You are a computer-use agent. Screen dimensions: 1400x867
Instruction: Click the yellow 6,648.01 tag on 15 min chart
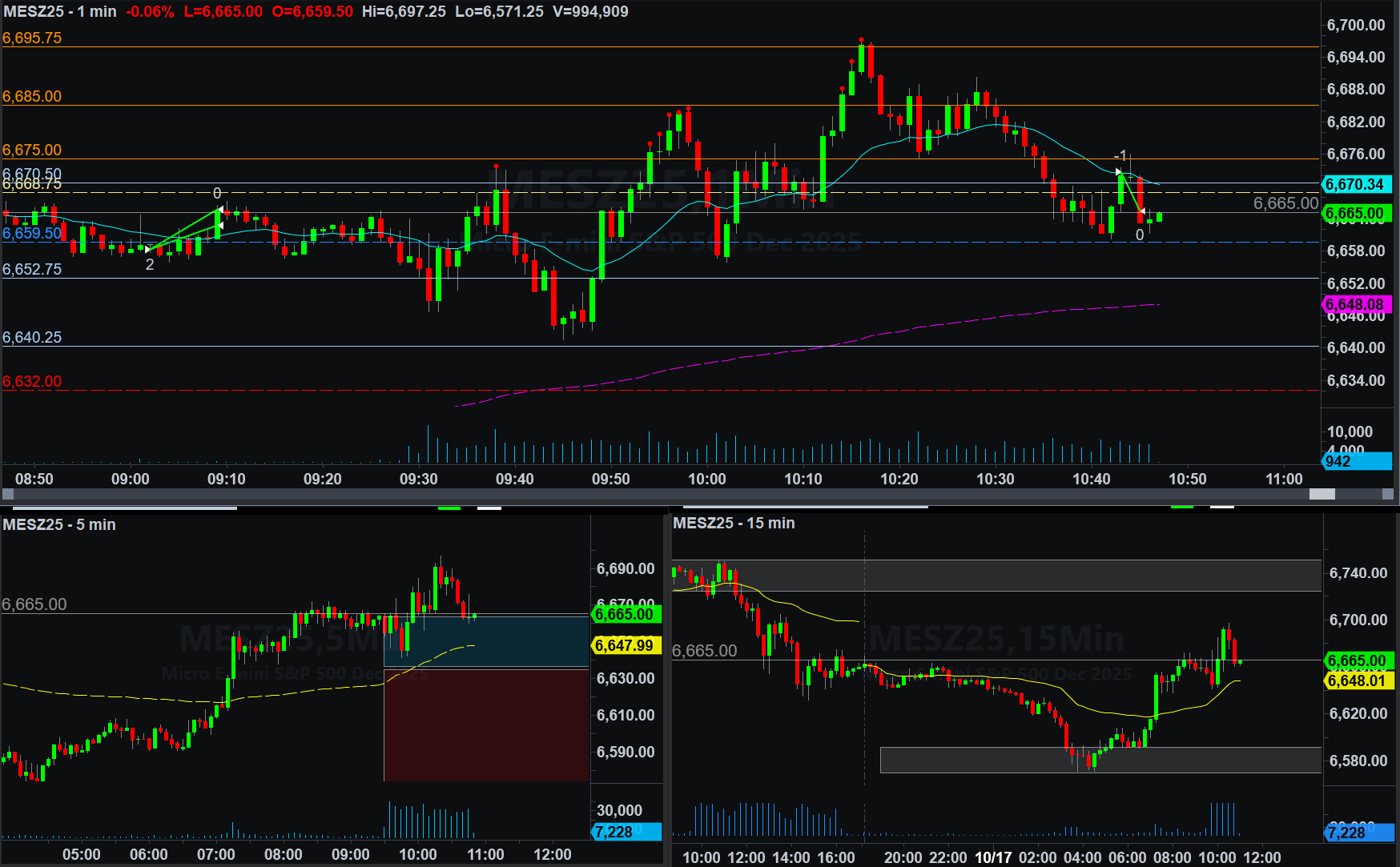[x=1358, y=680]
